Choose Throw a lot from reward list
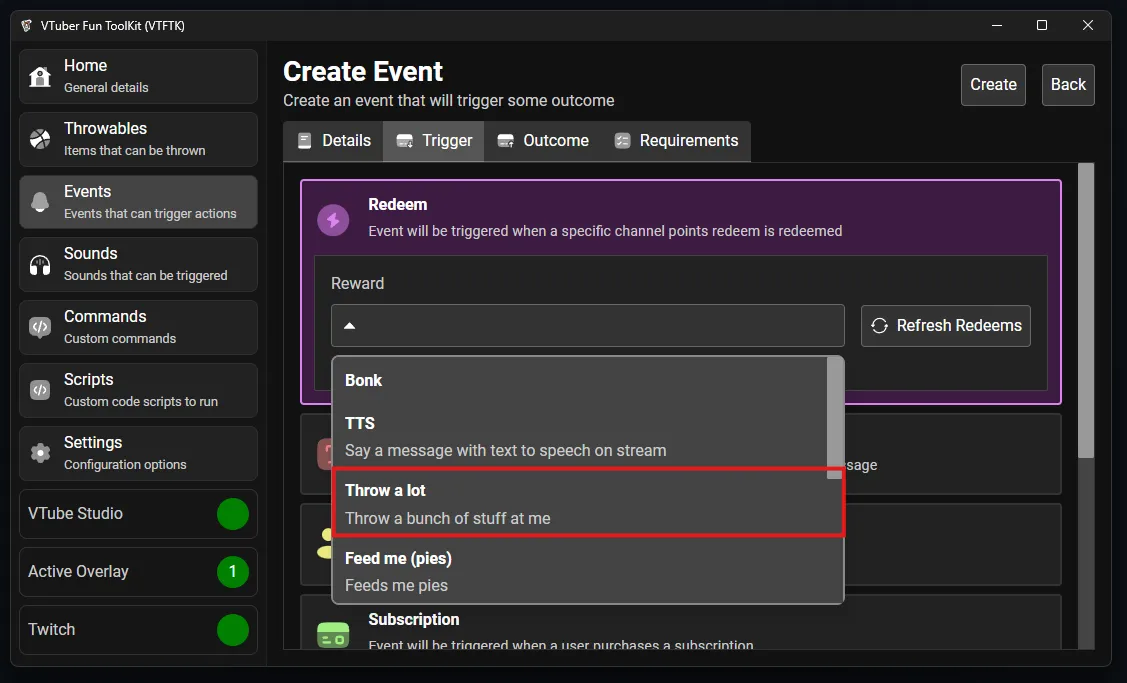 point(580,503)
